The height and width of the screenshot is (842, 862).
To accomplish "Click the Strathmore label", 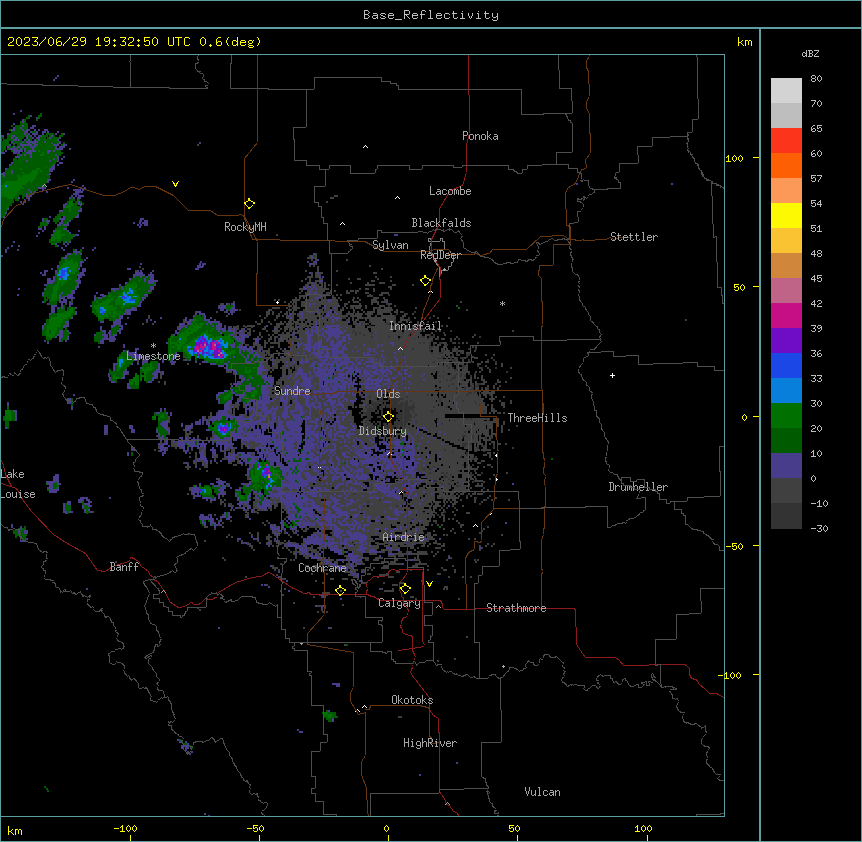I will pos(516,608).
